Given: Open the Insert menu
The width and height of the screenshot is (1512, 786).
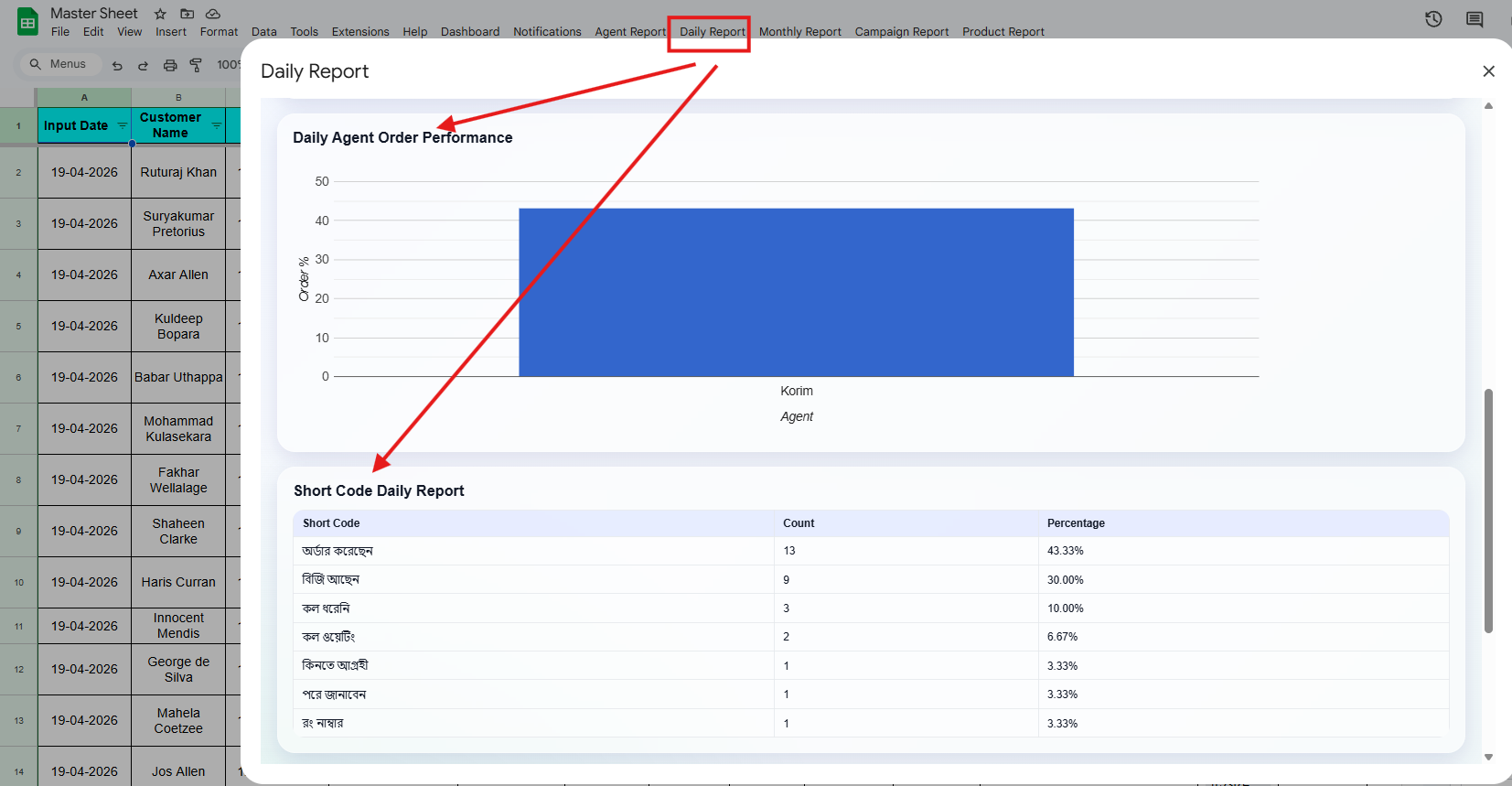Looking at the screenshot, I should 171,32.
